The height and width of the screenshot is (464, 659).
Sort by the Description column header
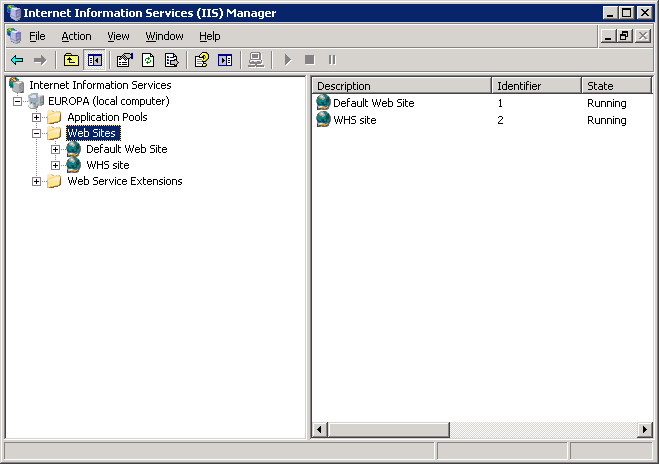click(402, 86)
